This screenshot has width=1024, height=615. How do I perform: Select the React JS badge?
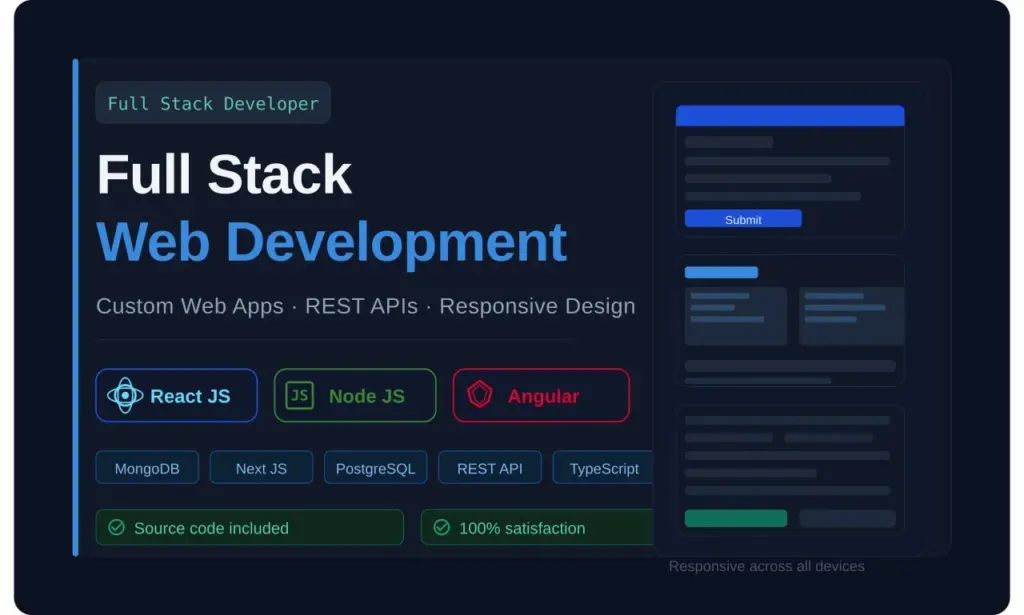point(176,396)
